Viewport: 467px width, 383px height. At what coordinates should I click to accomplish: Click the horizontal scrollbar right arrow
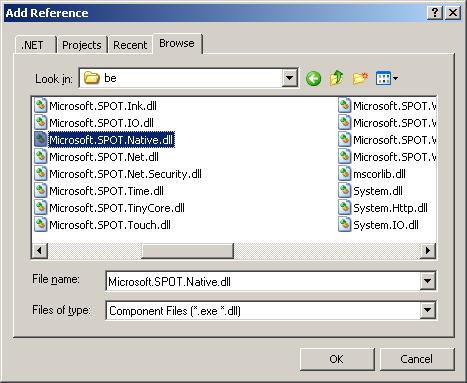(428, 250)
